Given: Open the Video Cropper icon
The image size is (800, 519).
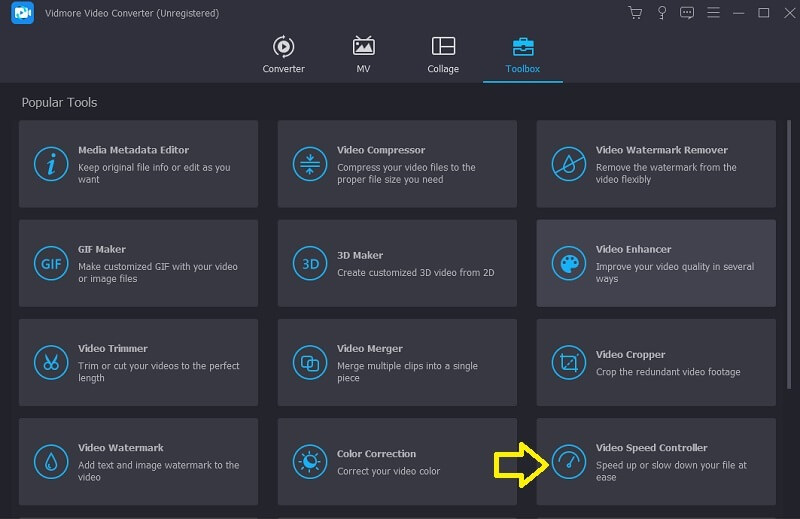Looking at the screenshot, I should coord(569,362).
